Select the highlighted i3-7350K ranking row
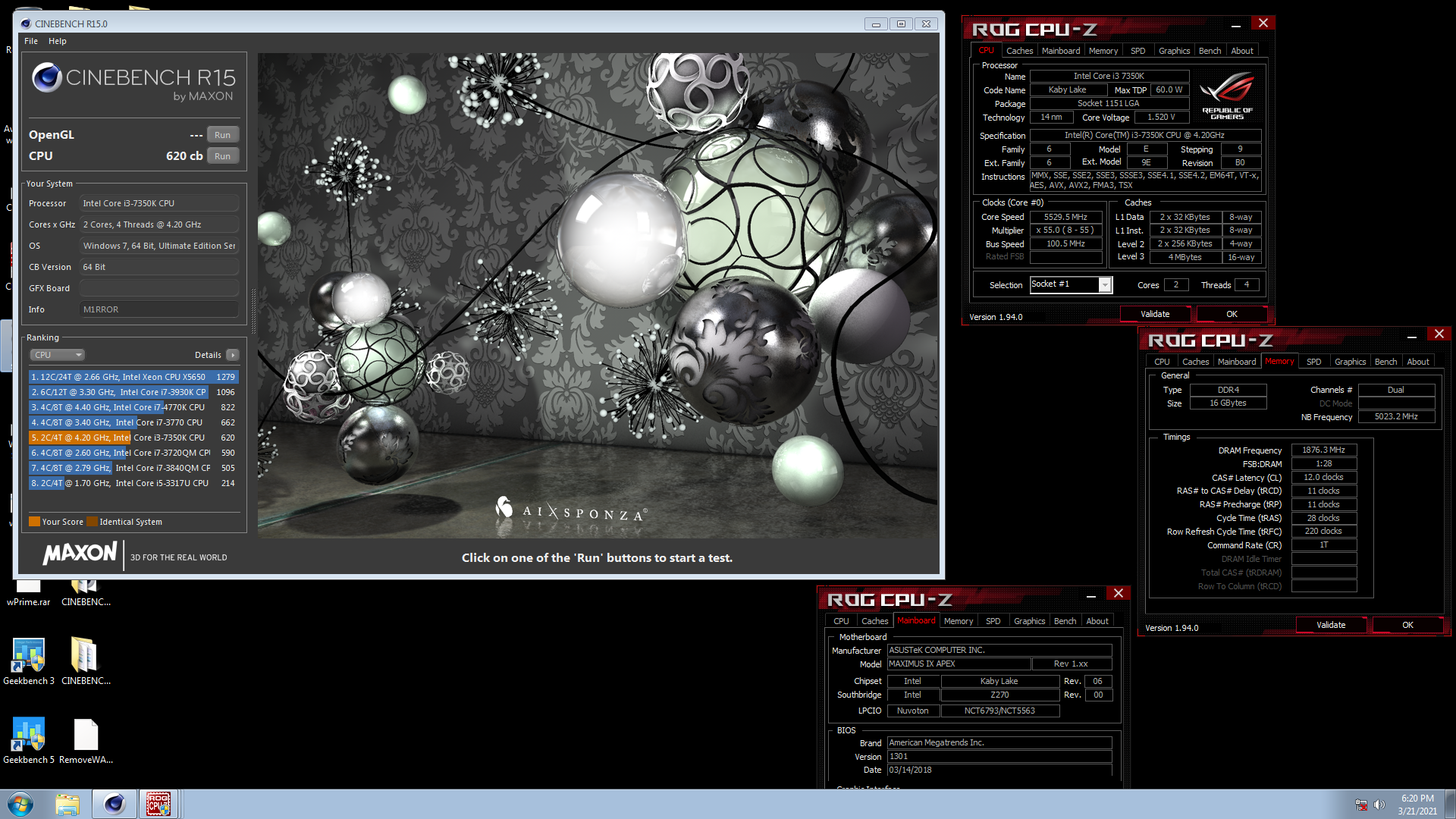The image size is (1456, 819). [x=133, y=438]
